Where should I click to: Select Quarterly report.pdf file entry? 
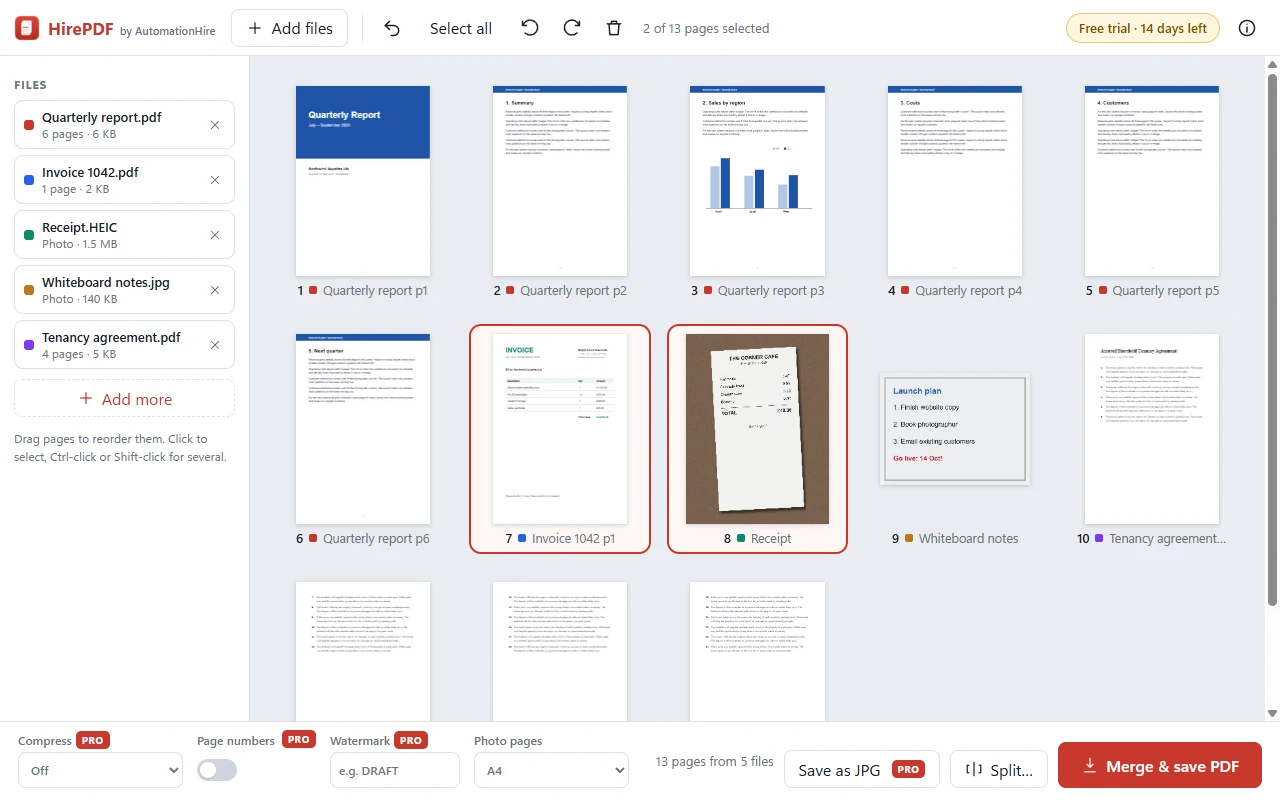pyautogui.click(x=124, y=125)
